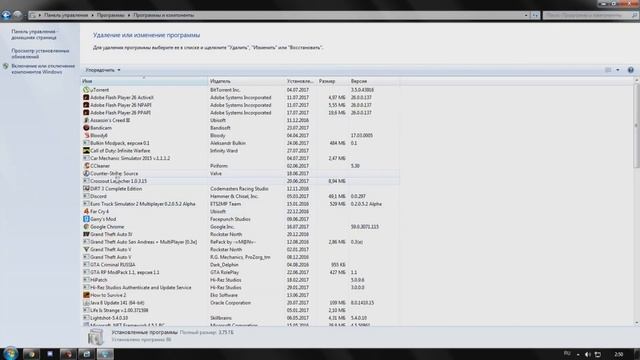Select Life Is Strange v.1.00.371598 row
640x360 pixels.
(x=240, y=311)
